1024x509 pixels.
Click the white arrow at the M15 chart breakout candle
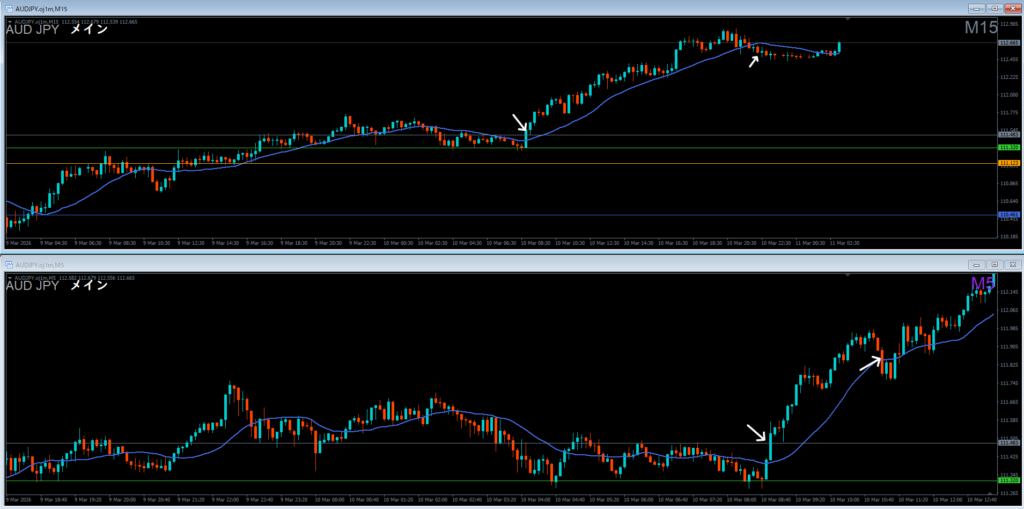point(518,122)
